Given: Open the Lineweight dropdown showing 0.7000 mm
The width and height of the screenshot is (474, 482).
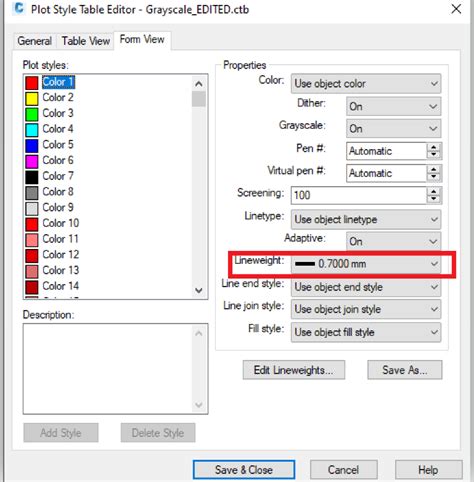Looking at the screenshot, I should (x=366, y=264).
